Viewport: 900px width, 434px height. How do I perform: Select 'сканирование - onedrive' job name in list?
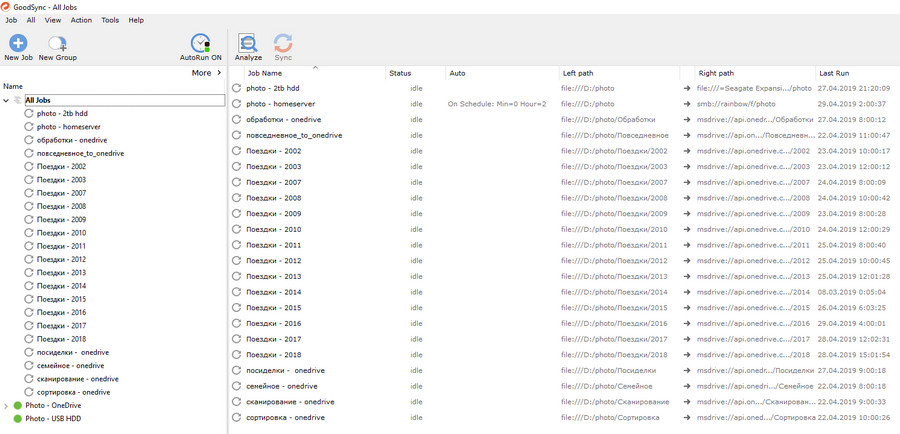[x=290, y=402]
